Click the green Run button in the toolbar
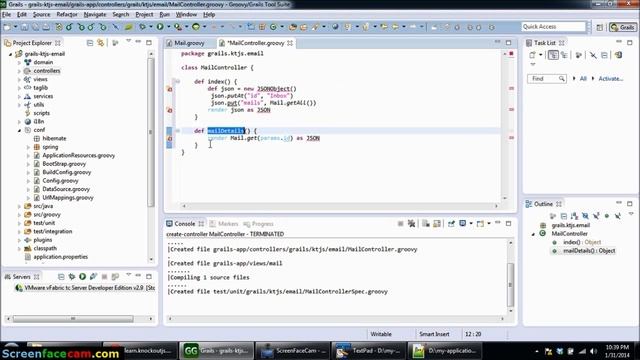The image size is (640, 360). click(160, 27)
